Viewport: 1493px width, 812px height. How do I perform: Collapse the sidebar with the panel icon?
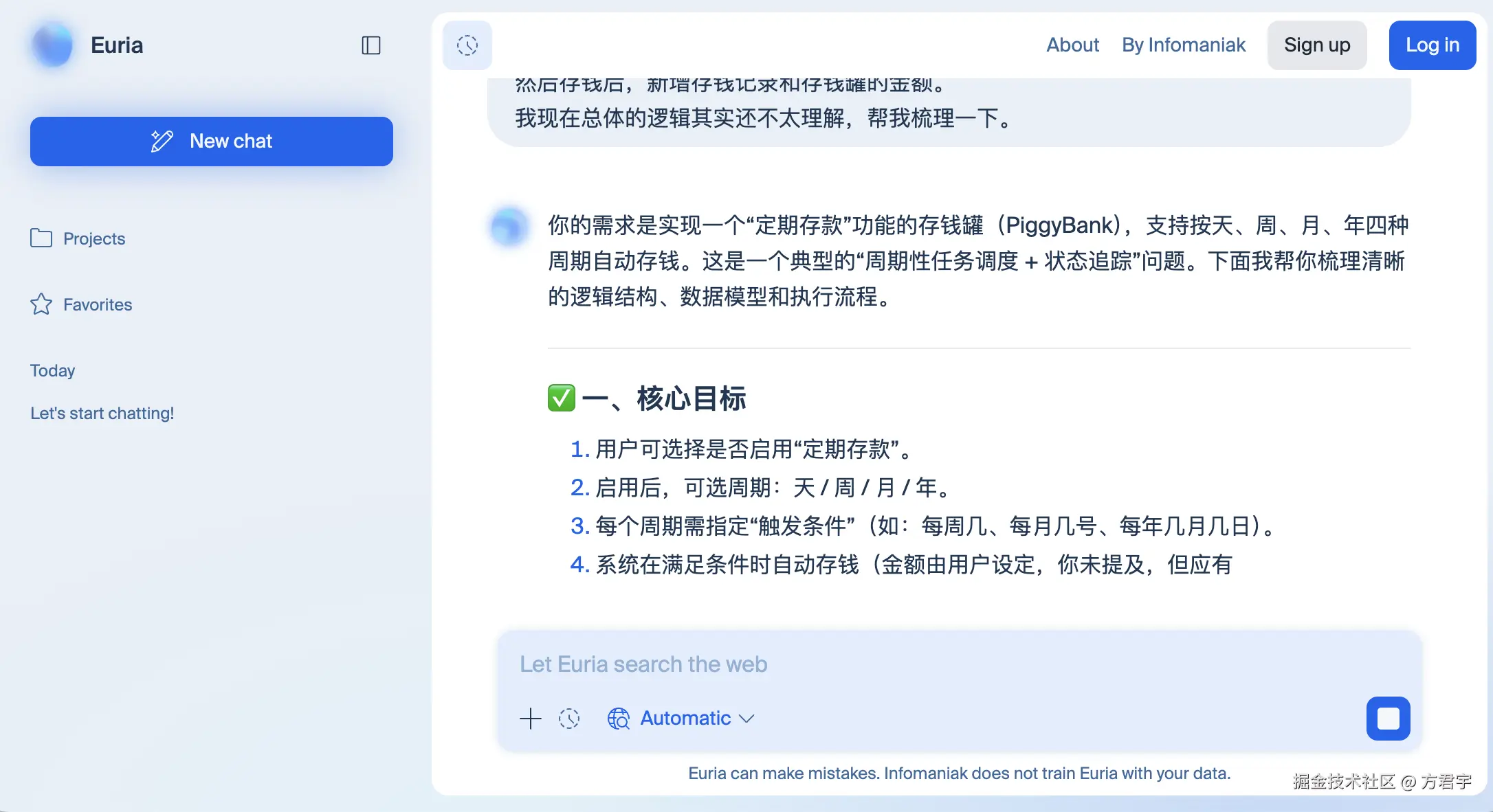(x=371, y=45)
